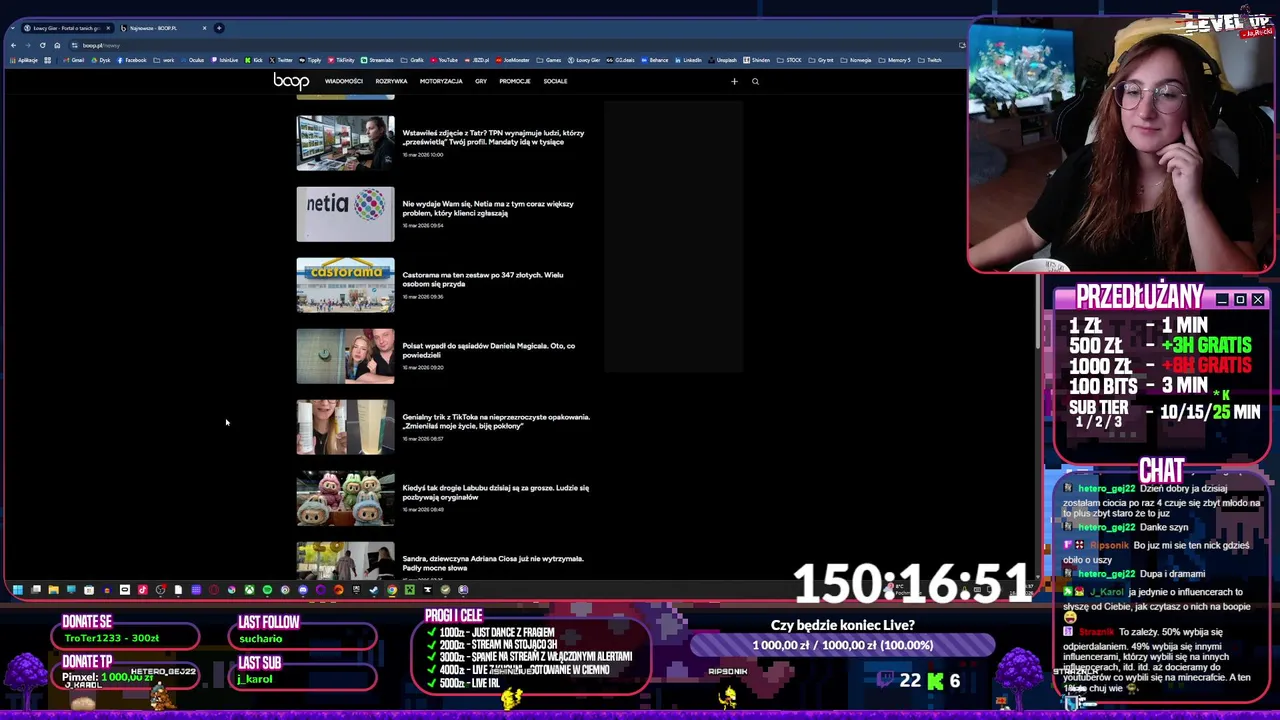
Task: Open the Oculus bookmark
Action: (x=192, y=60)
